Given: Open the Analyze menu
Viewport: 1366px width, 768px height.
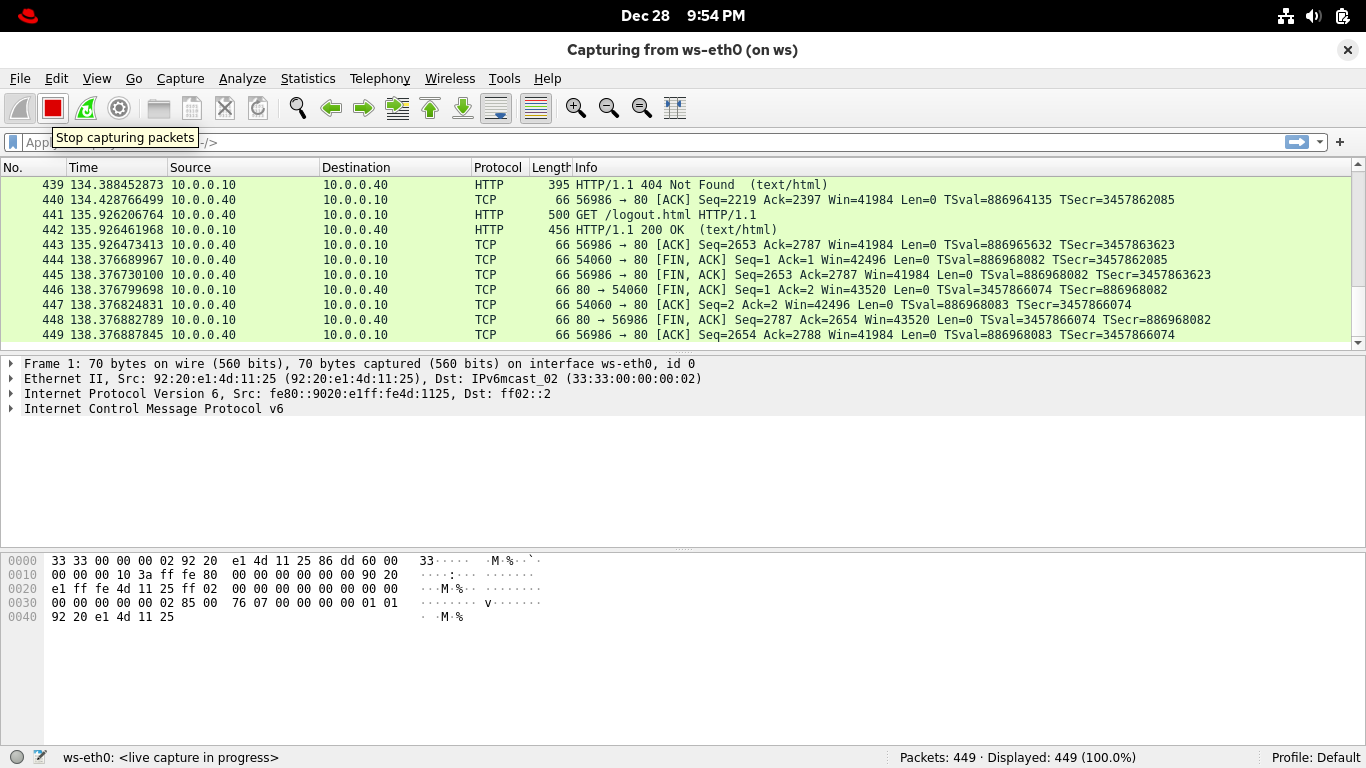Looking at the screenshot, I should (242, 78).
